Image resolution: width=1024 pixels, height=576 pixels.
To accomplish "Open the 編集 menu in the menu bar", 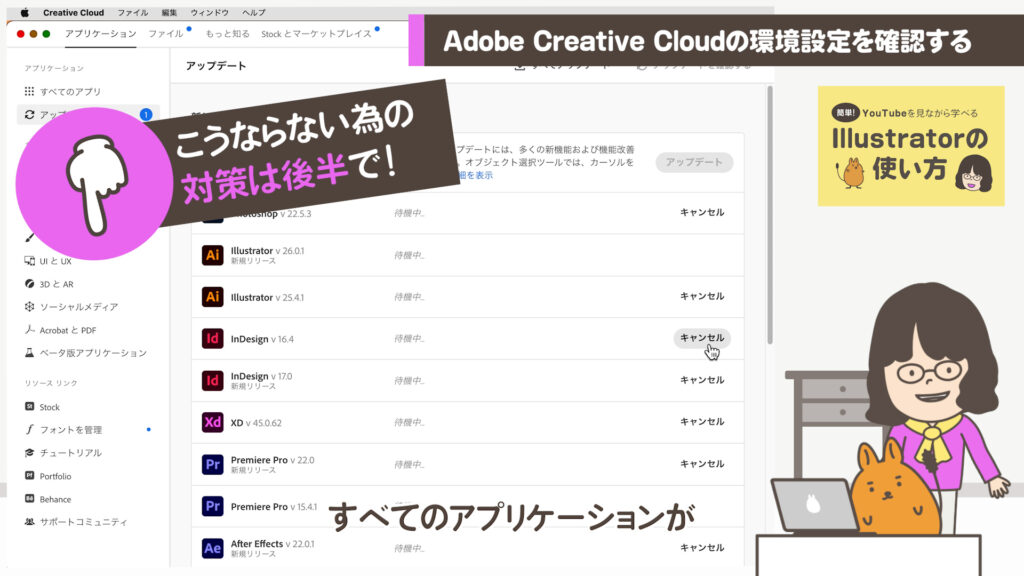I will pos(169,12).
